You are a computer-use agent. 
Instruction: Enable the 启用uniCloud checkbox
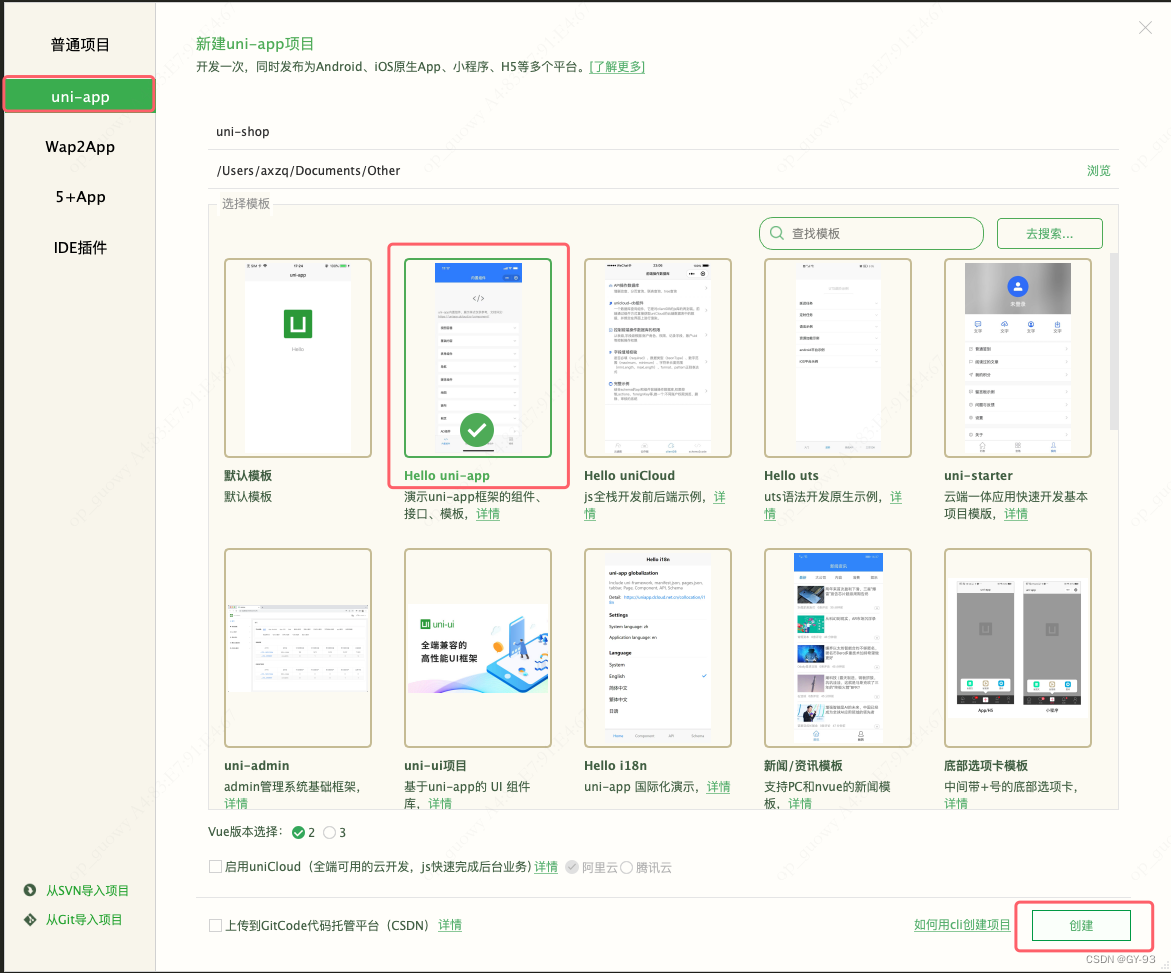click(215, 866)
